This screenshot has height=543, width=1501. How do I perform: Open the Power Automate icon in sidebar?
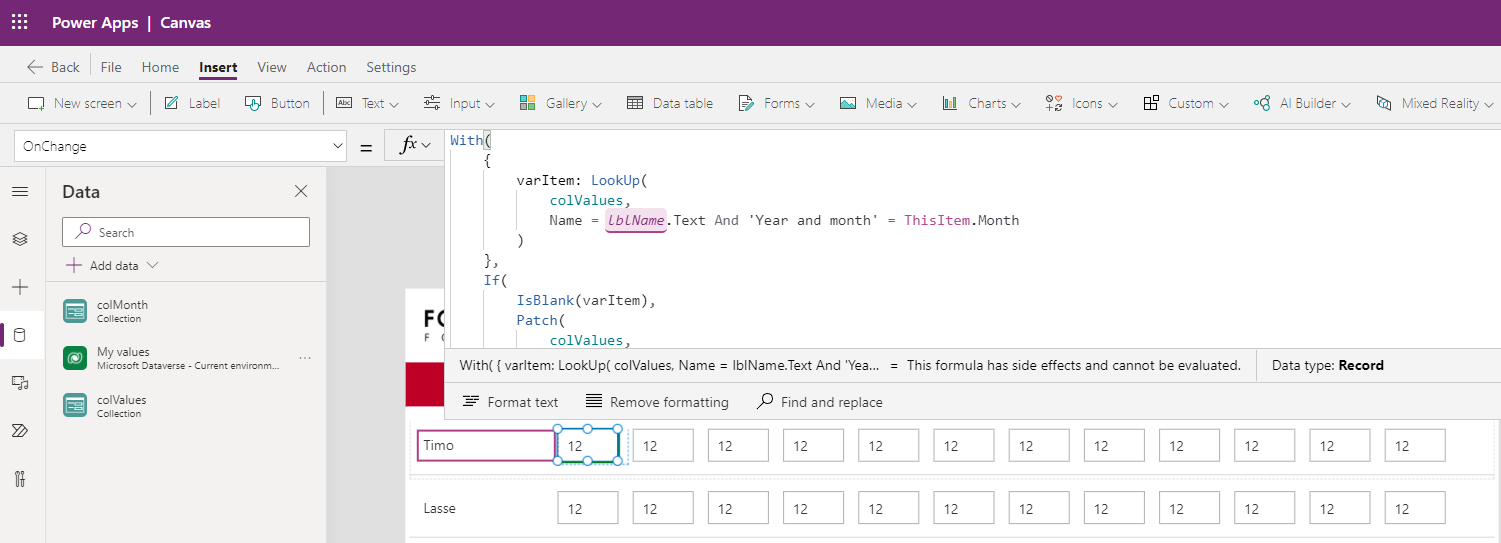[x=20, y=430]
